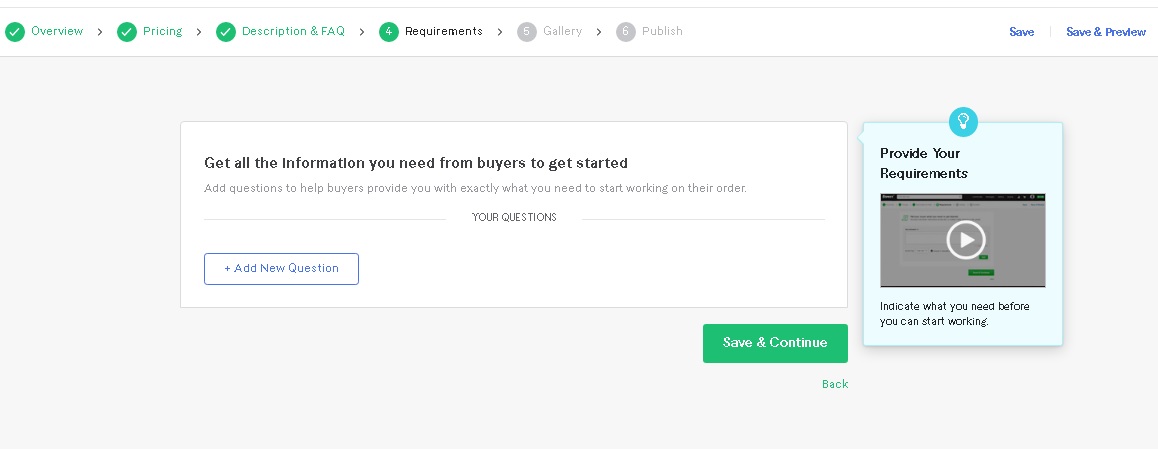Click the Pricing step green checkmark icon
This screenshot has width=1158, height=449.
coord(127,32)
